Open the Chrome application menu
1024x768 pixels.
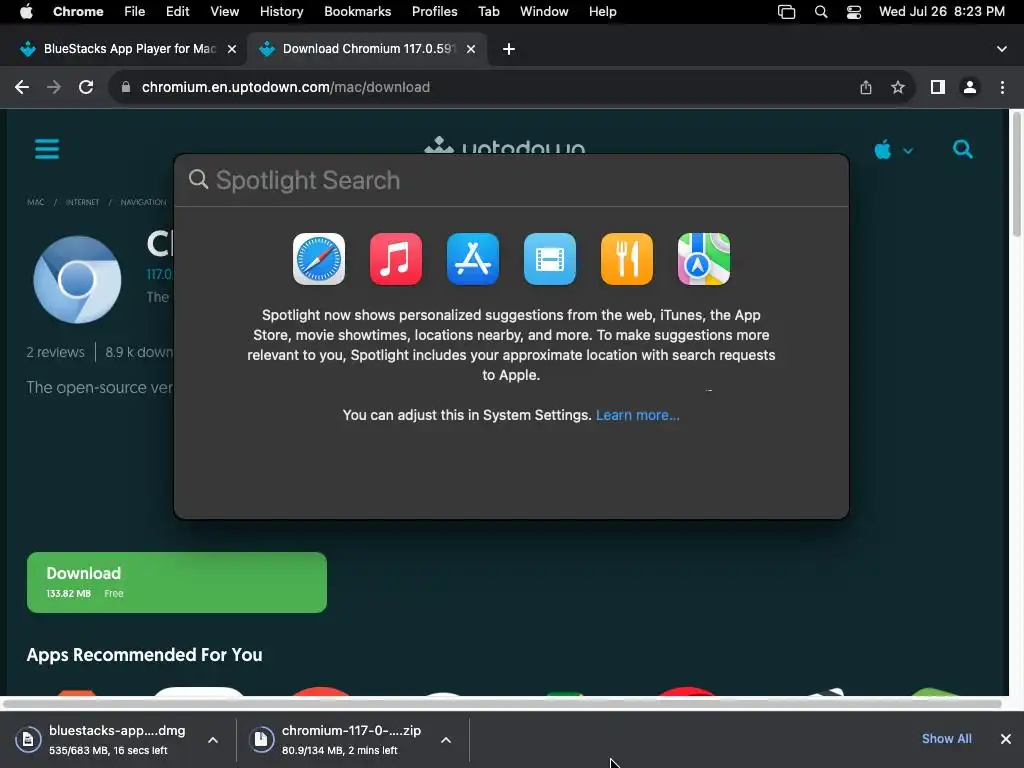[x=78, y=12]
